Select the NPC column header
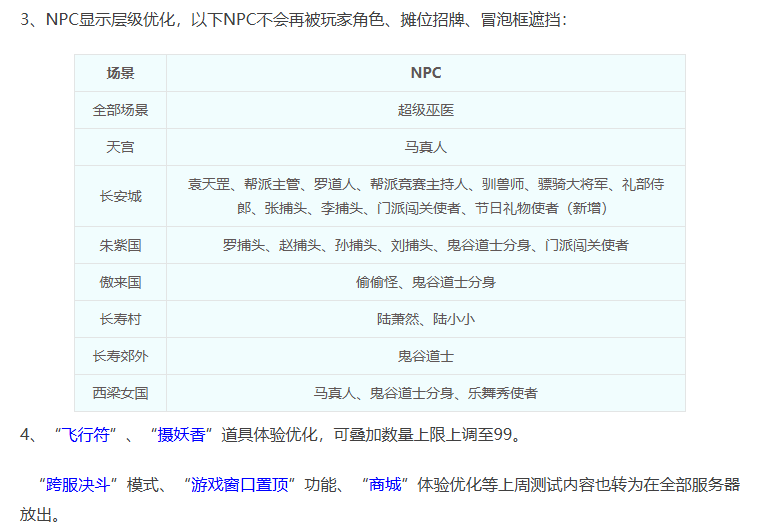Screen dimensions: 758x528 [x=426, y=73]
